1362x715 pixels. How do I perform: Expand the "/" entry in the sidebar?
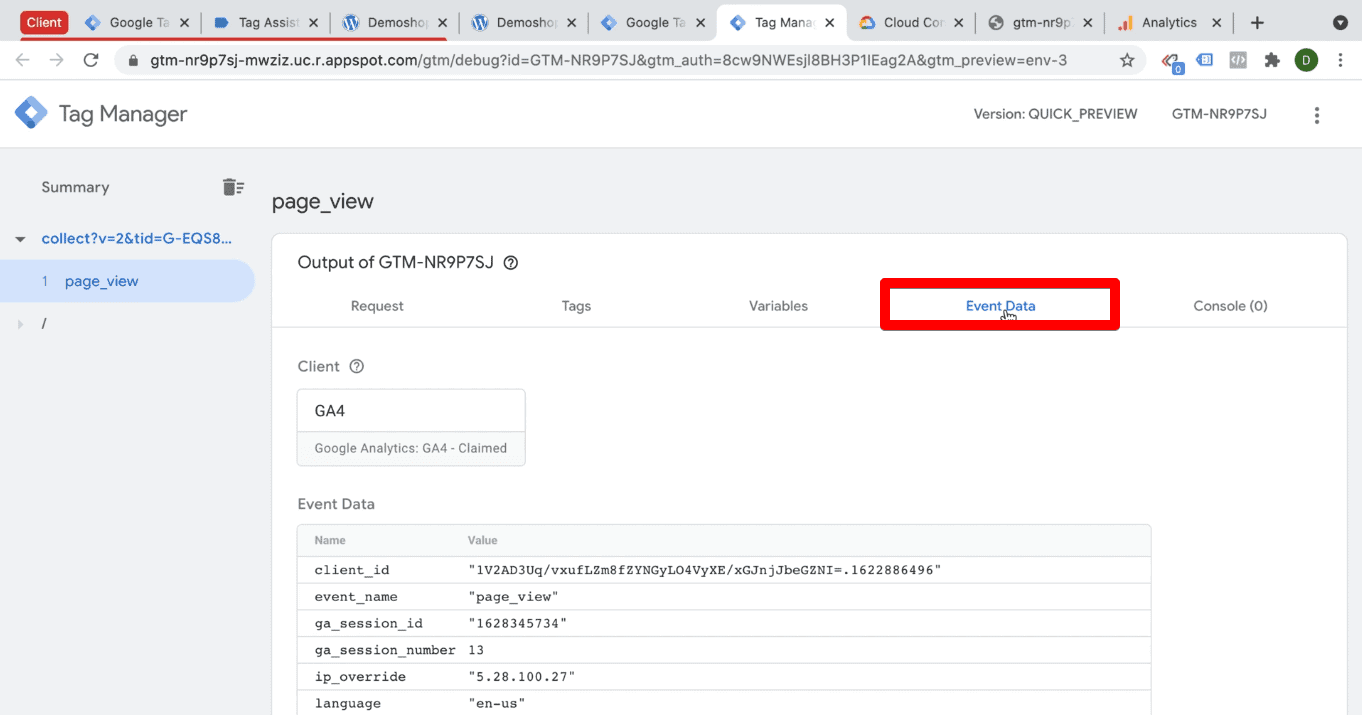point(22,322)
